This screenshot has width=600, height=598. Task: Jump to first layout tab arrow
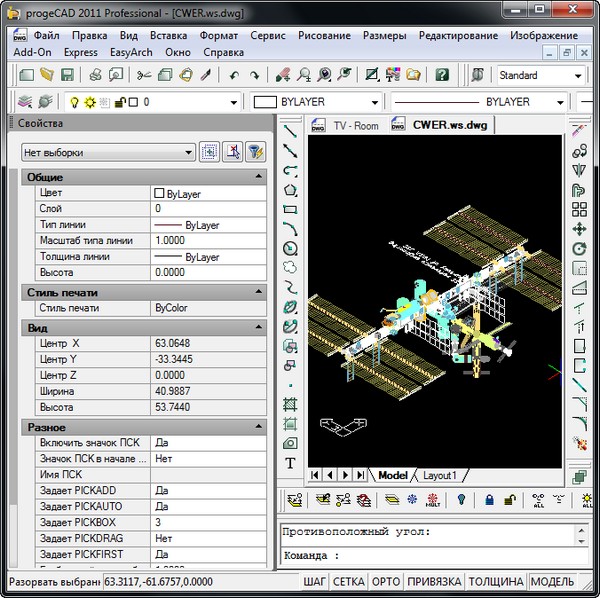(x=315, y=475)
